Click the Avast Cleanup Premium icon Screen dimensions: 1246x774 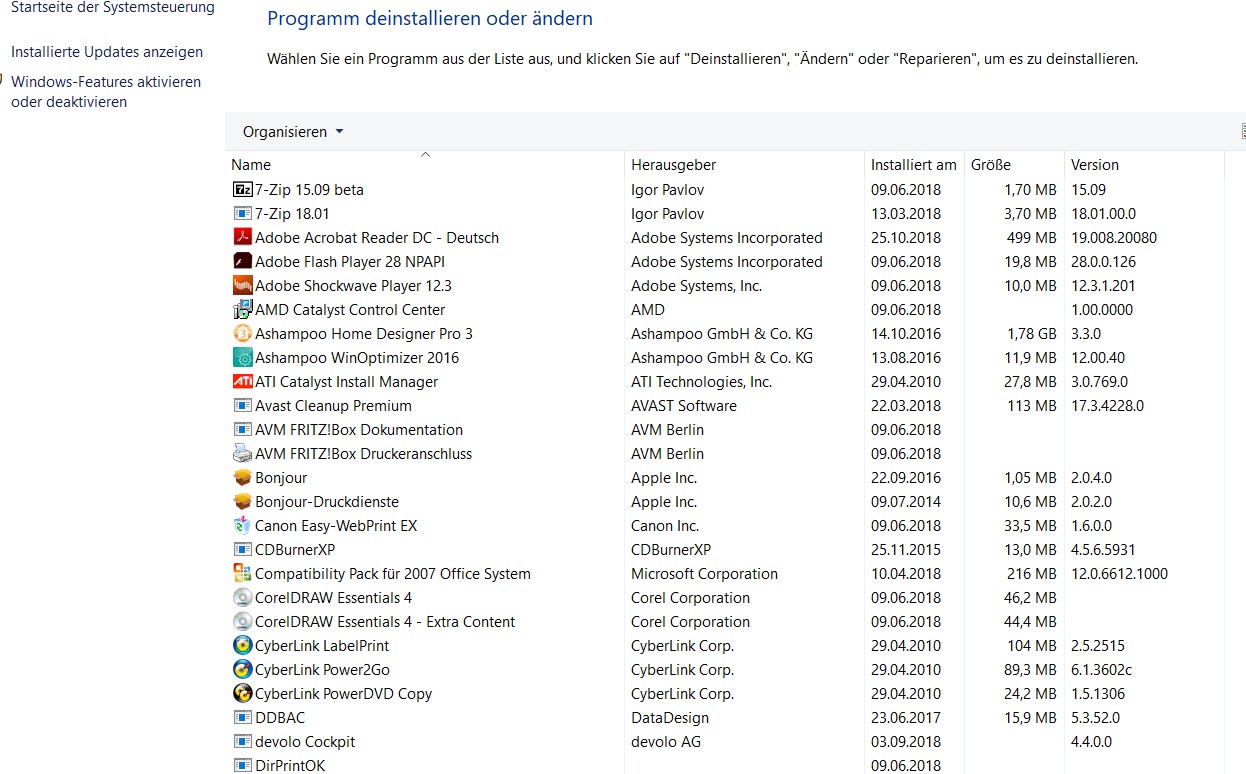(x=242, y=405)
